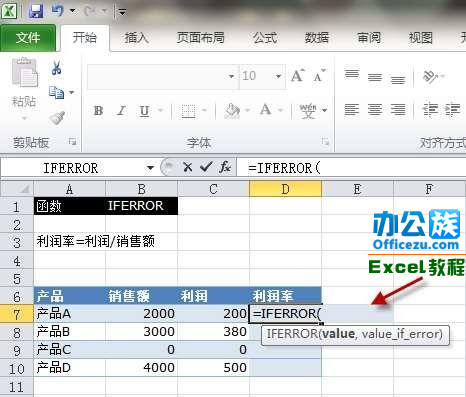The height and width of the screenshot is (397, 466).
Task: Switch to the 插入 tab
Action: tap(136, 38)
